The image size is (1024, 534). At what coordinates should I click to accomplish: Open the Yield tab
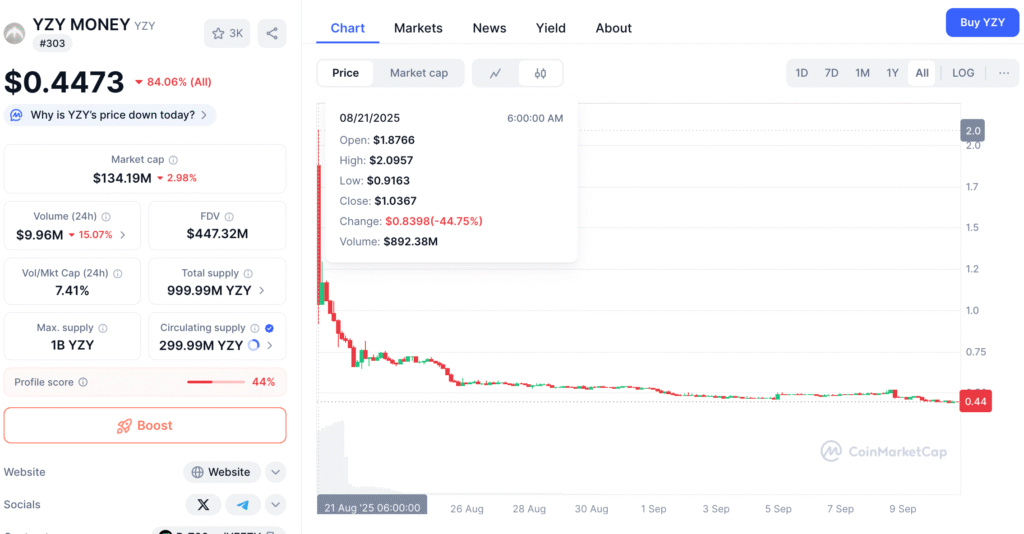pyautogui.click(x=550, y=28)
